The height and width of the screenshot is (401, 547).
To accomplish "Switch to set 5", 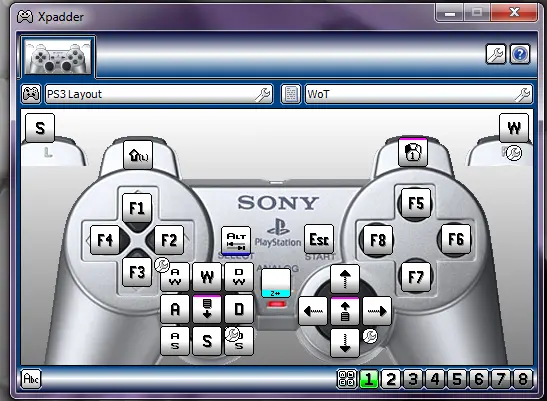I will [x=457, y=379].
